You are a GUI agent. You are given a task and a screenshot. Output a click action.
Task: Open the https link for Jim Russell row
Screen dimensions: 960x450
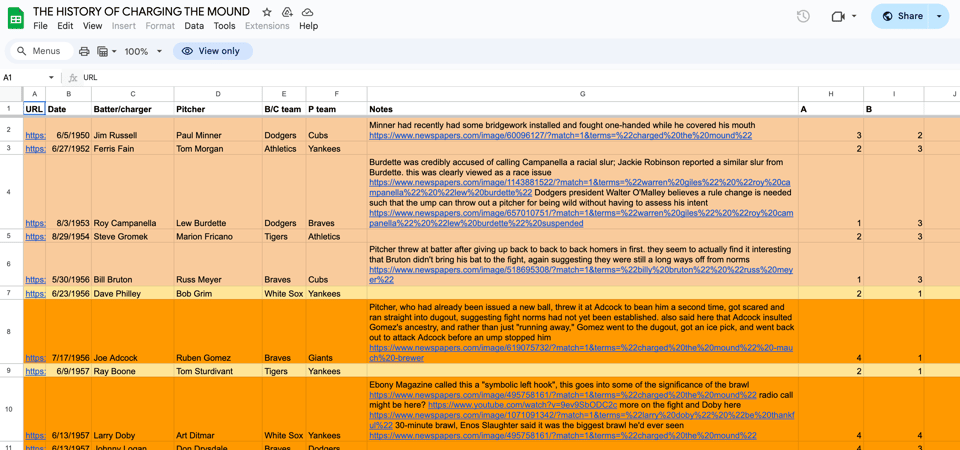pyautogui.click(x=35, y=136)
